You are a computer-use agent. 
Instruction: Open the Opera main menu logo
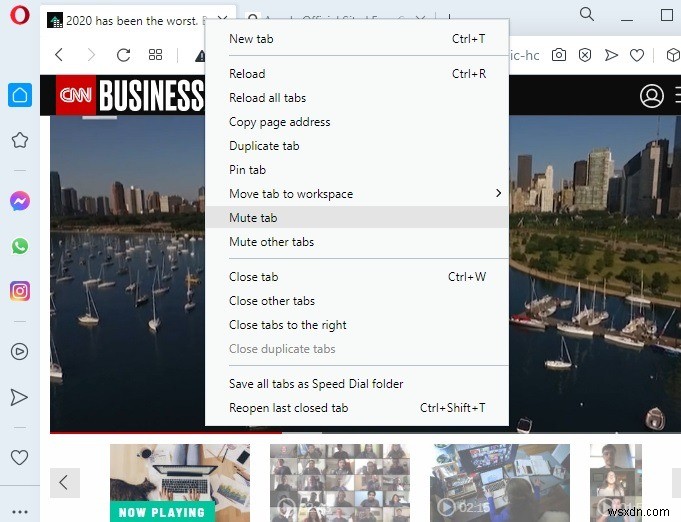[x=20, y=15]
